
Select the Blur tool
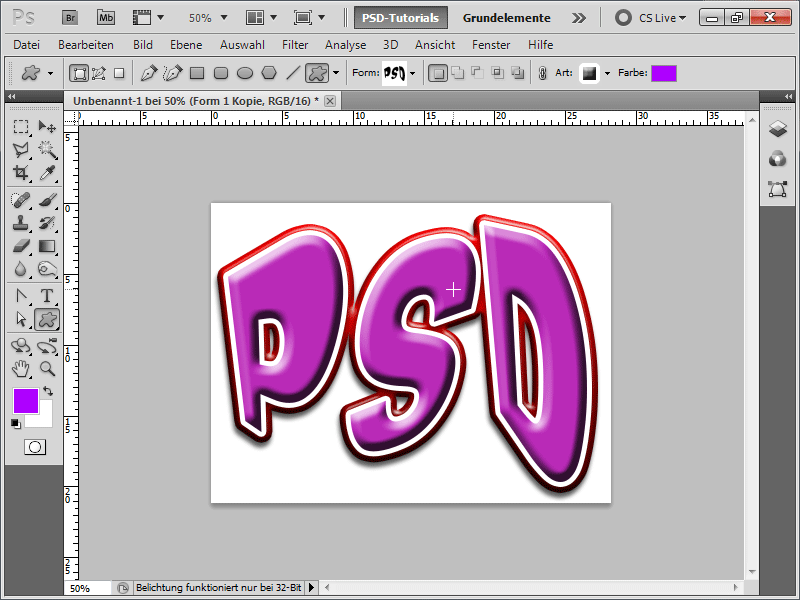21,269
